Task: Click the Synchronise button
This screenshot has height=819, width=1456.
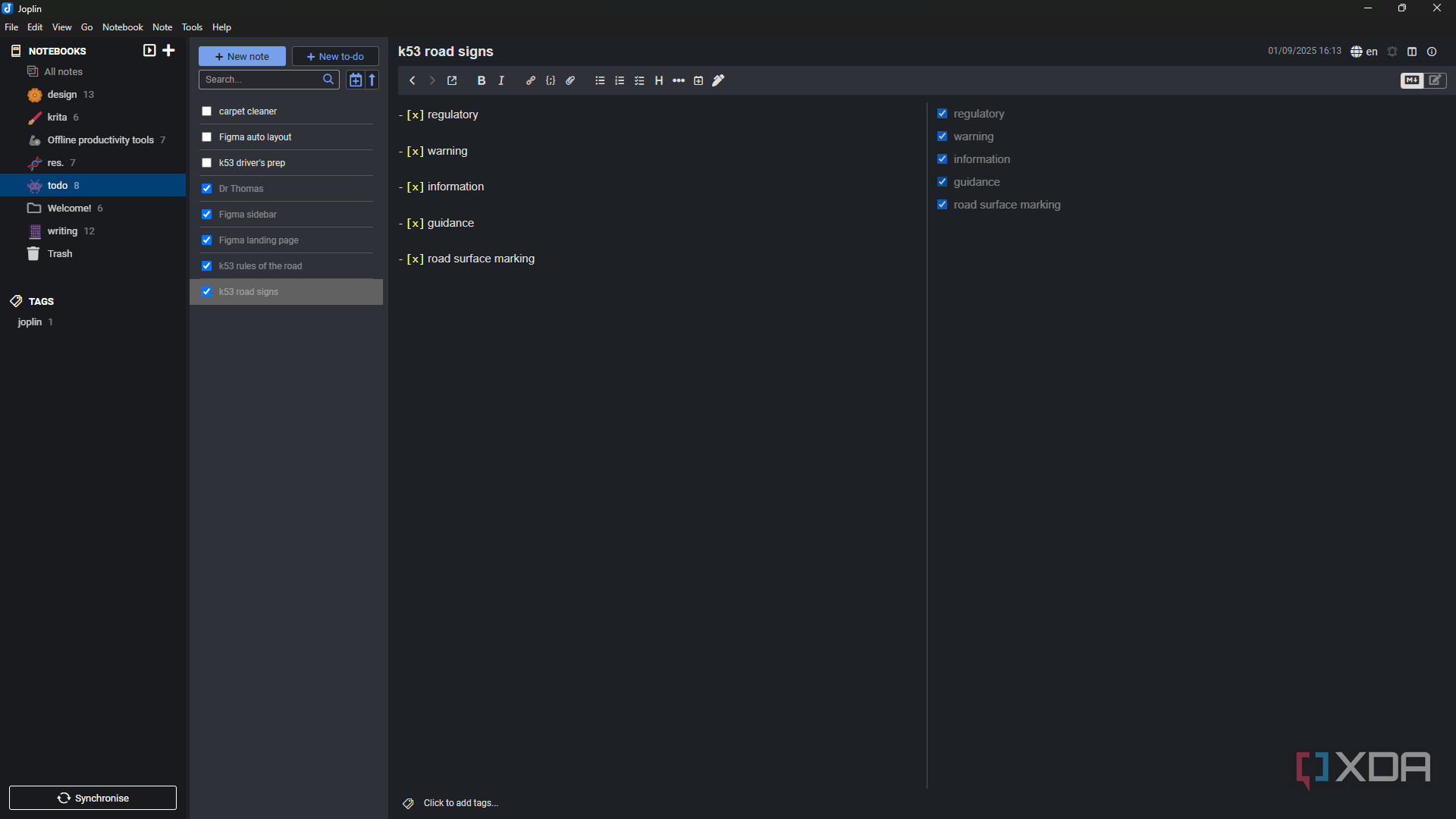Action: [x=93, y=798]
